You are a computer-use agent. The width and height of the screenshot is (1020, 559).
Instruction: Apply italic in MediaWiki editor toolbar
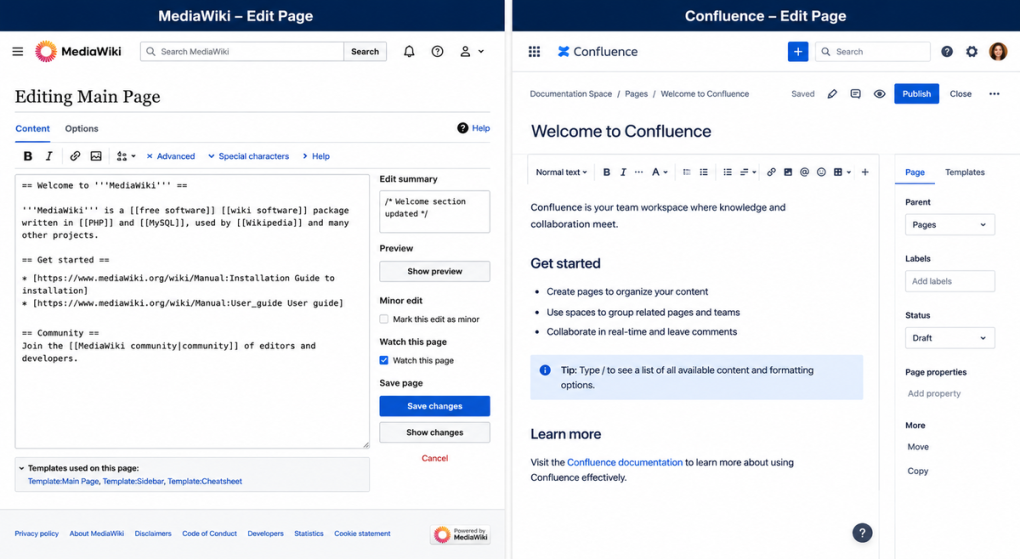point(49,156)
